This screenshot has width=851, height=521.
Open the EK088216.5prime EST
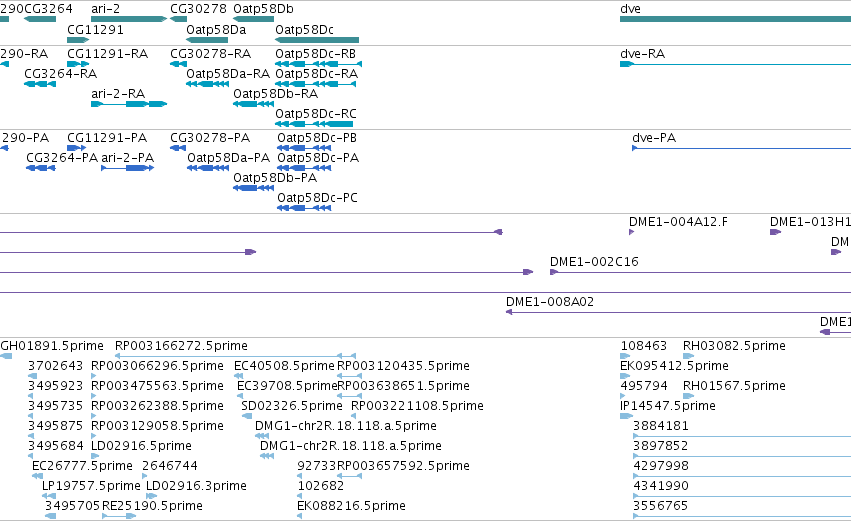pyautogui.click(x=351, y=506)
